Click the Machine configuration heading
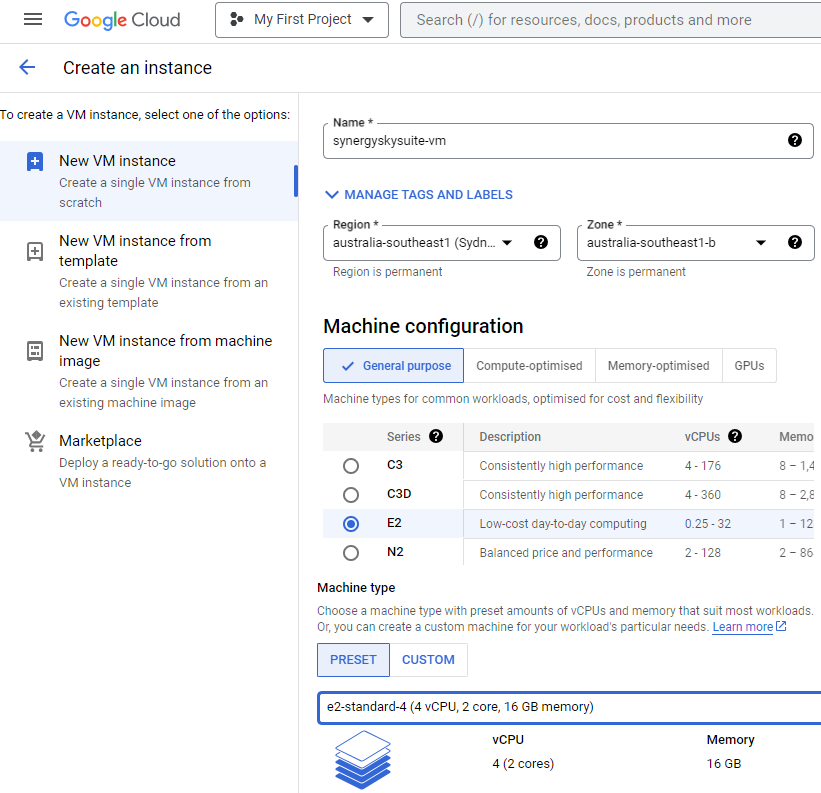 (x=423, y=326)
